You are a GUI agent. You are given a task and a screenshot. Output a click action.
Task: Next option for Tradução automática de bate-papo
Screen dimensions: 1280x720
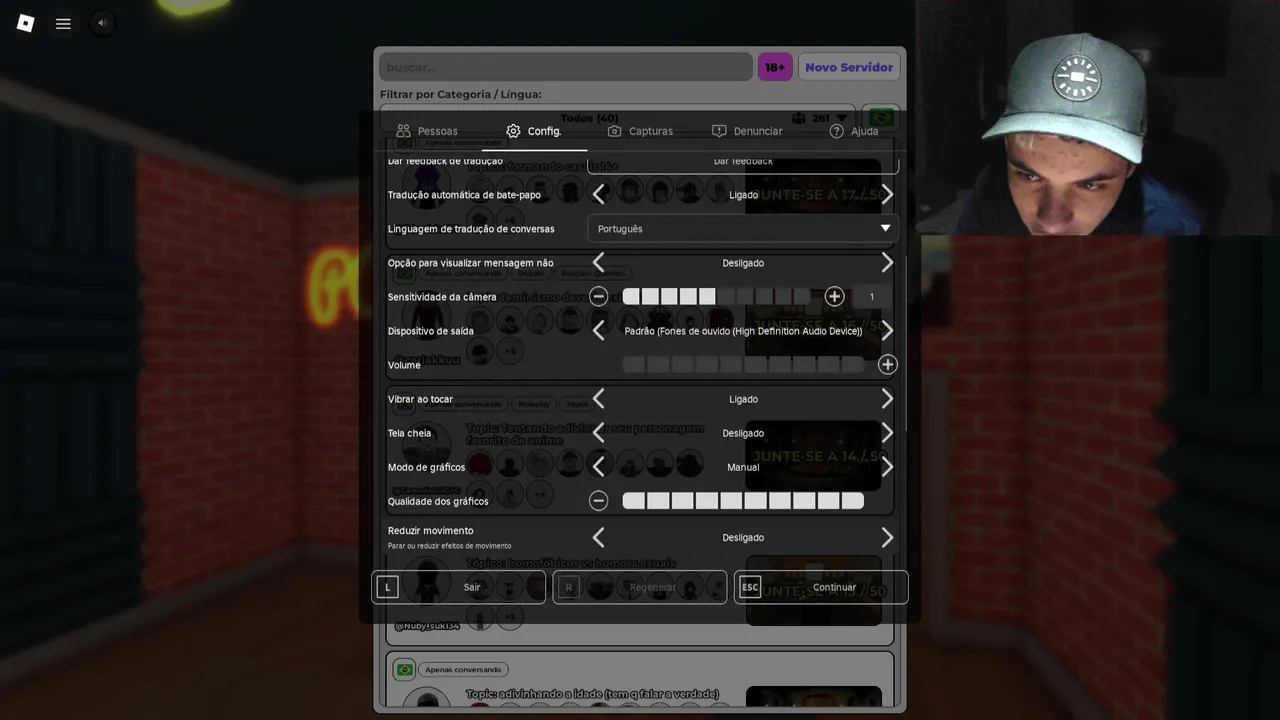[887, 194]
